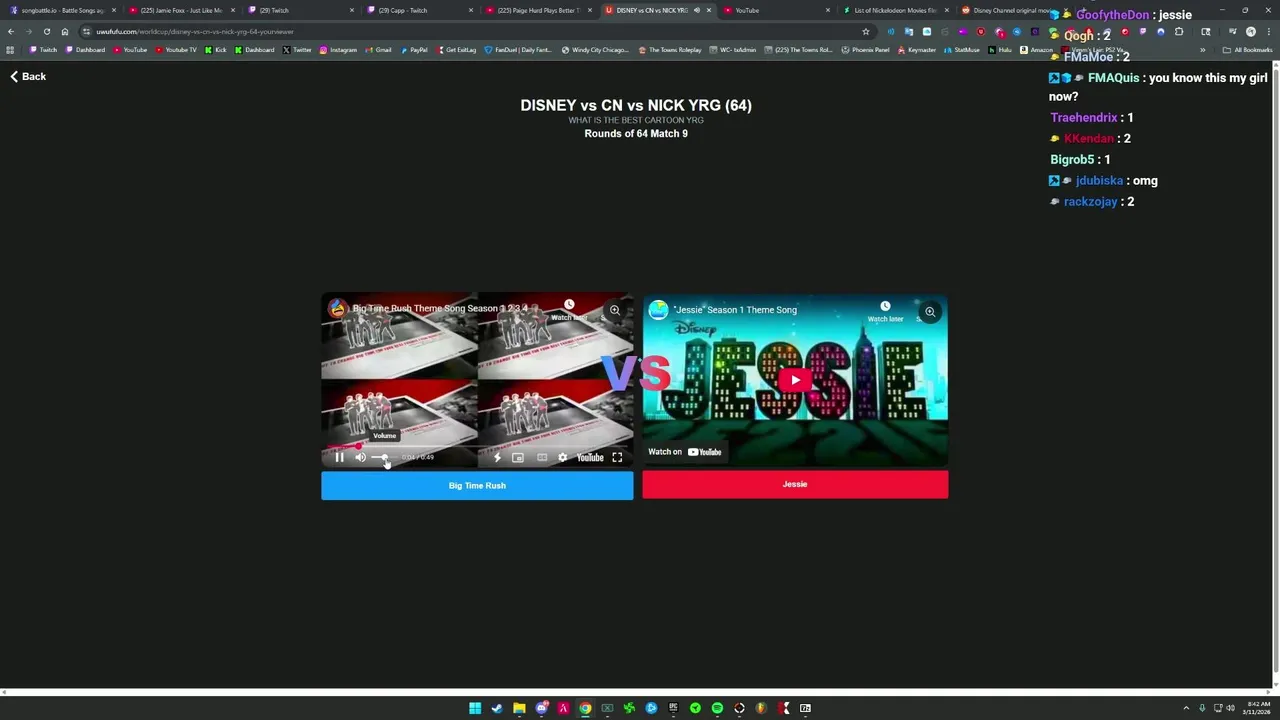Open Twitch bookmark
1280x720 pixels.
(x=44, y=50)
